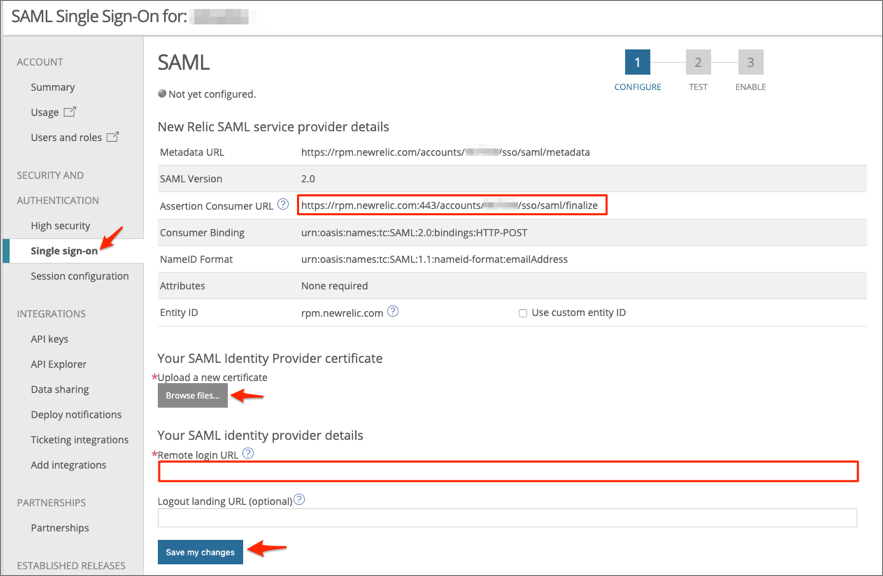883x576 pixels.
Task: Click Save my changes button
Action: 200,552
